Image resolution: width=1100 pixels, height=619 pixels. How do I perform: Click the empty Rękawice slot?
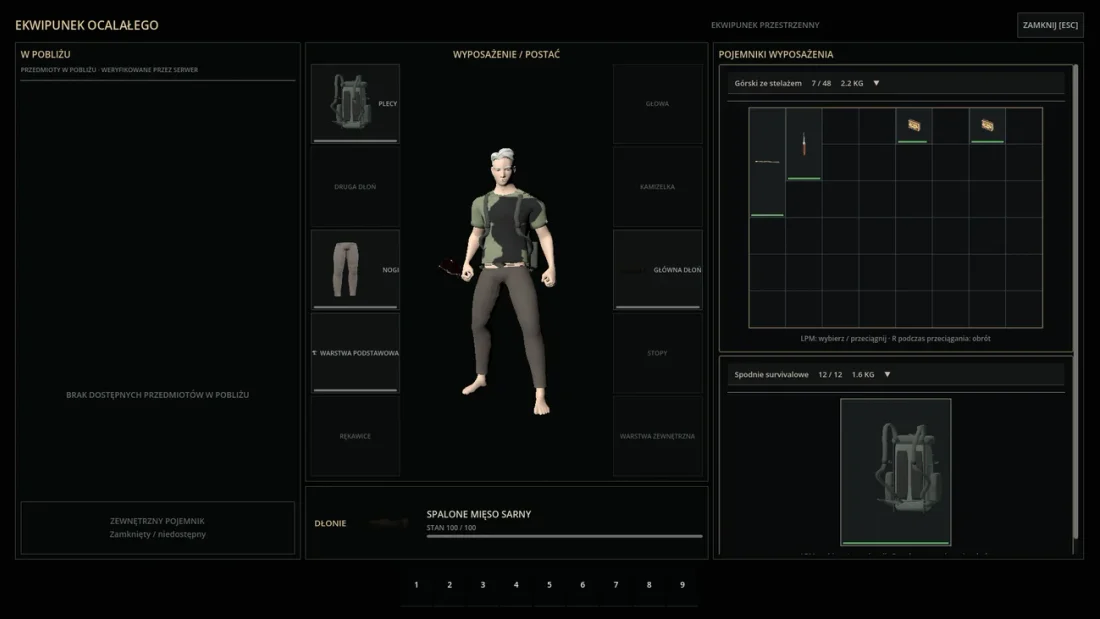coord(355,436)
